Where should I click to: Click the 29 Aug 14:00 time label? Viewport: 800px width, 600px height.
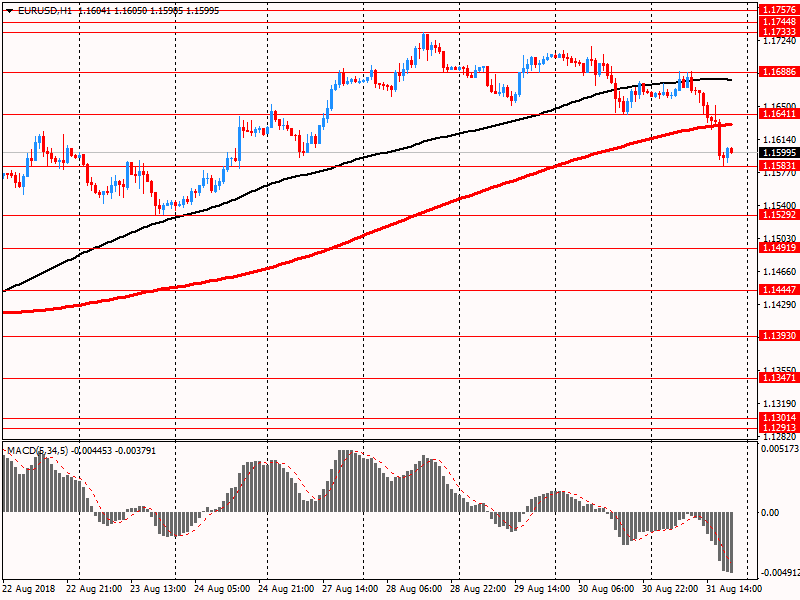(542, 589)
